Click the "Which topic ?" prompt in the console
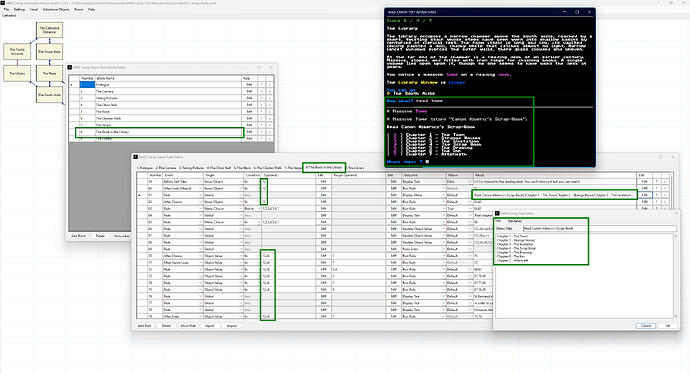The height and width of the screenshot is (374, 690). click(404, 162)
